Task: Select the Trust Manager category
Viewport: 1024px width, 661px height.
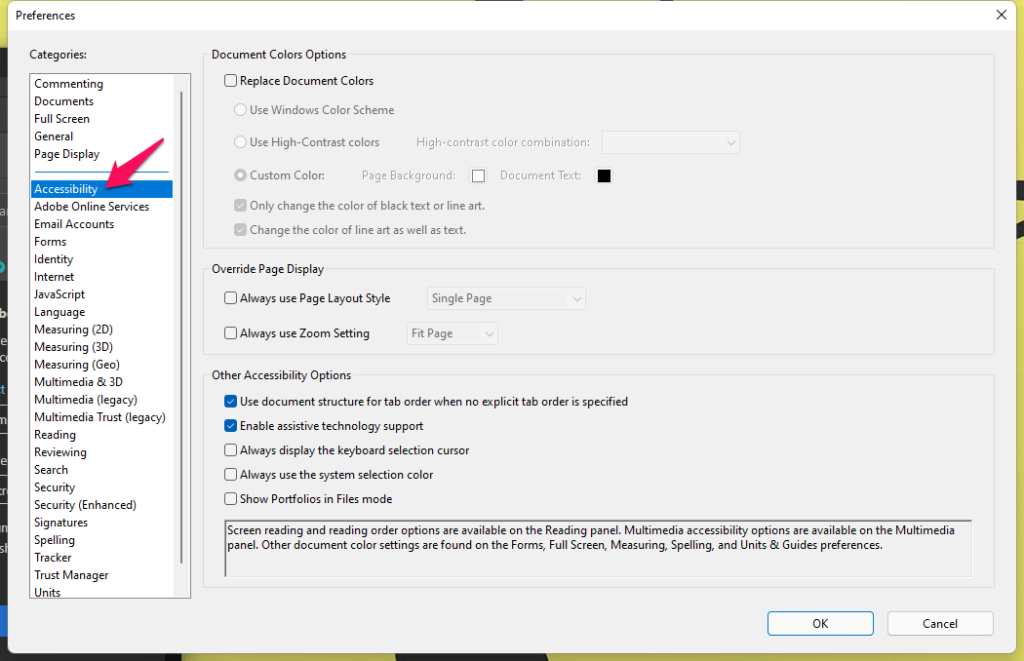Action: [x=71, y=575]
